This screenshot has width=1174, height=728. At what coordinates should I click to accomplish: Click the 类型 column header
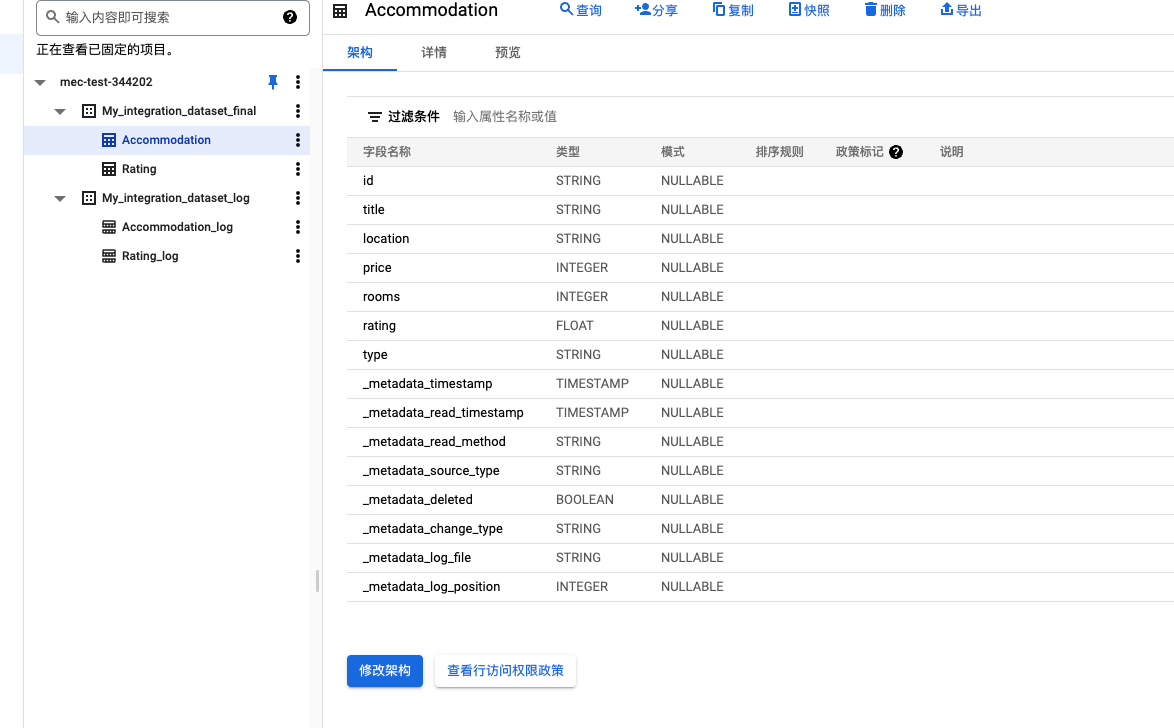tap(568, 152)
